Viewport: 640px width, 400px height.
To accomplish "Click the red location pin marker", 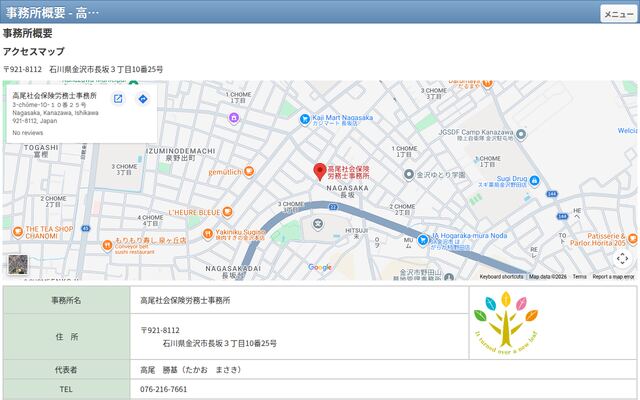I will tap(320, 172).
